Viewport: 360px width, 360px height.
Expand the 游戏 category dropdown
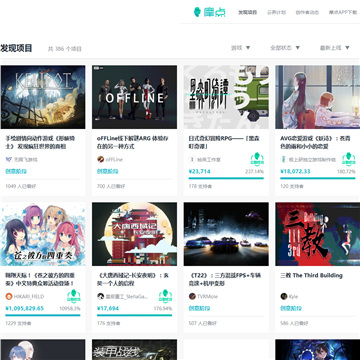(x=241, y=48)
